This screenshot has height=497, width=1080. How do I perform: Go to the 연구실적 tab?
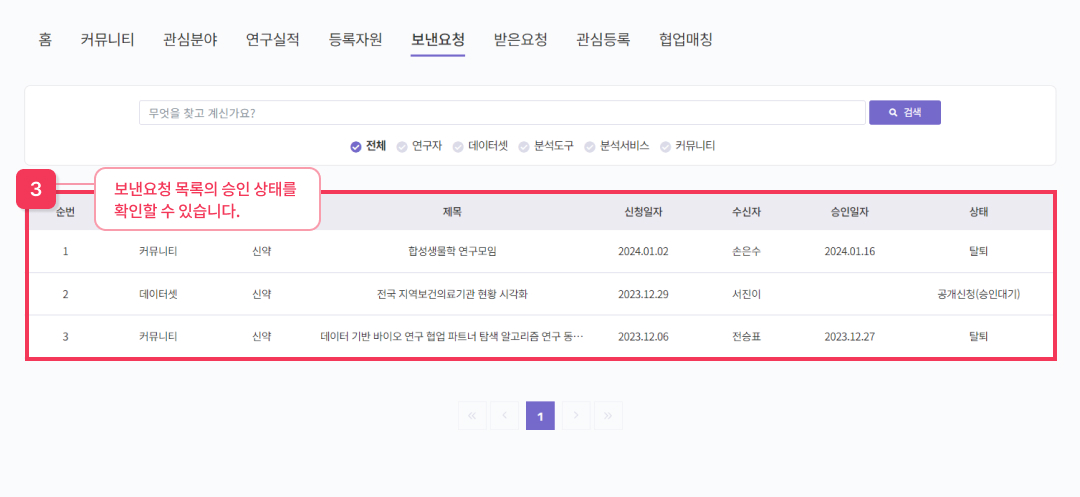pyautogui.click(x=273, y=39)
